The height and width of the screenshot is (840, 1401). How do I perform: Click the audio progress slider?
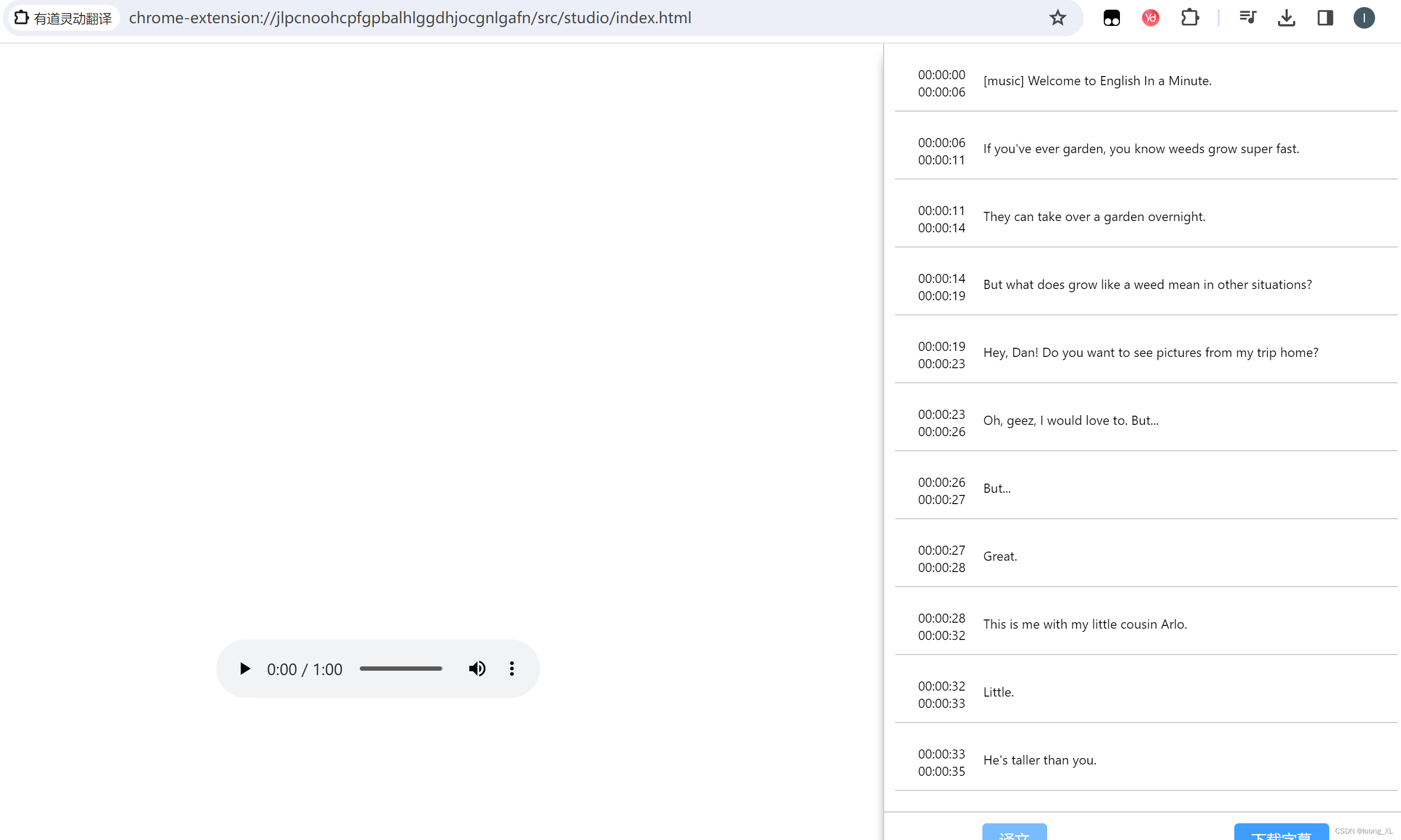400,669
